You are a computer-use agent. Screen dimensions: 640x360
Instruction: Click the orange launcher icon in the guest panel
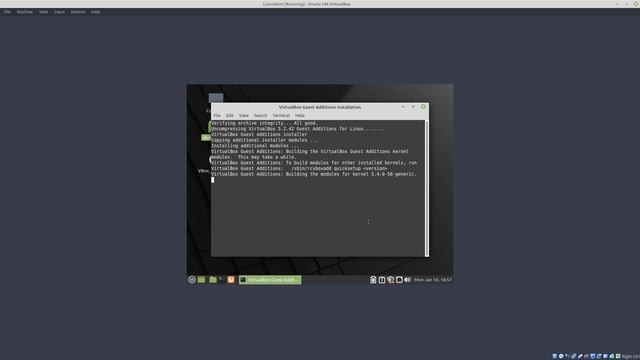click(x=231, y=280)
